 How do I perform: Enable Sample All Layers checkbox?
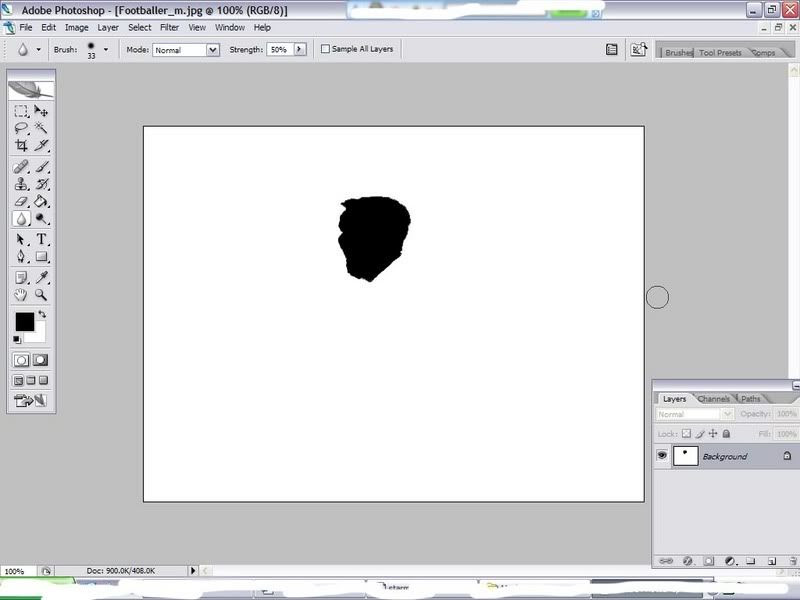pos(325,49)
